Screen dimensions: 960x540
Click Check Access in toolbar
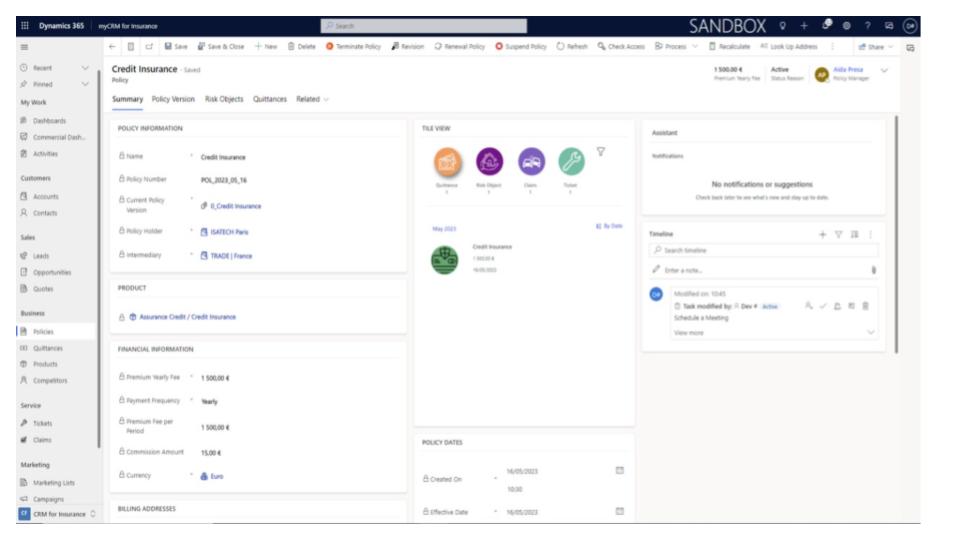tap(621, 47)
